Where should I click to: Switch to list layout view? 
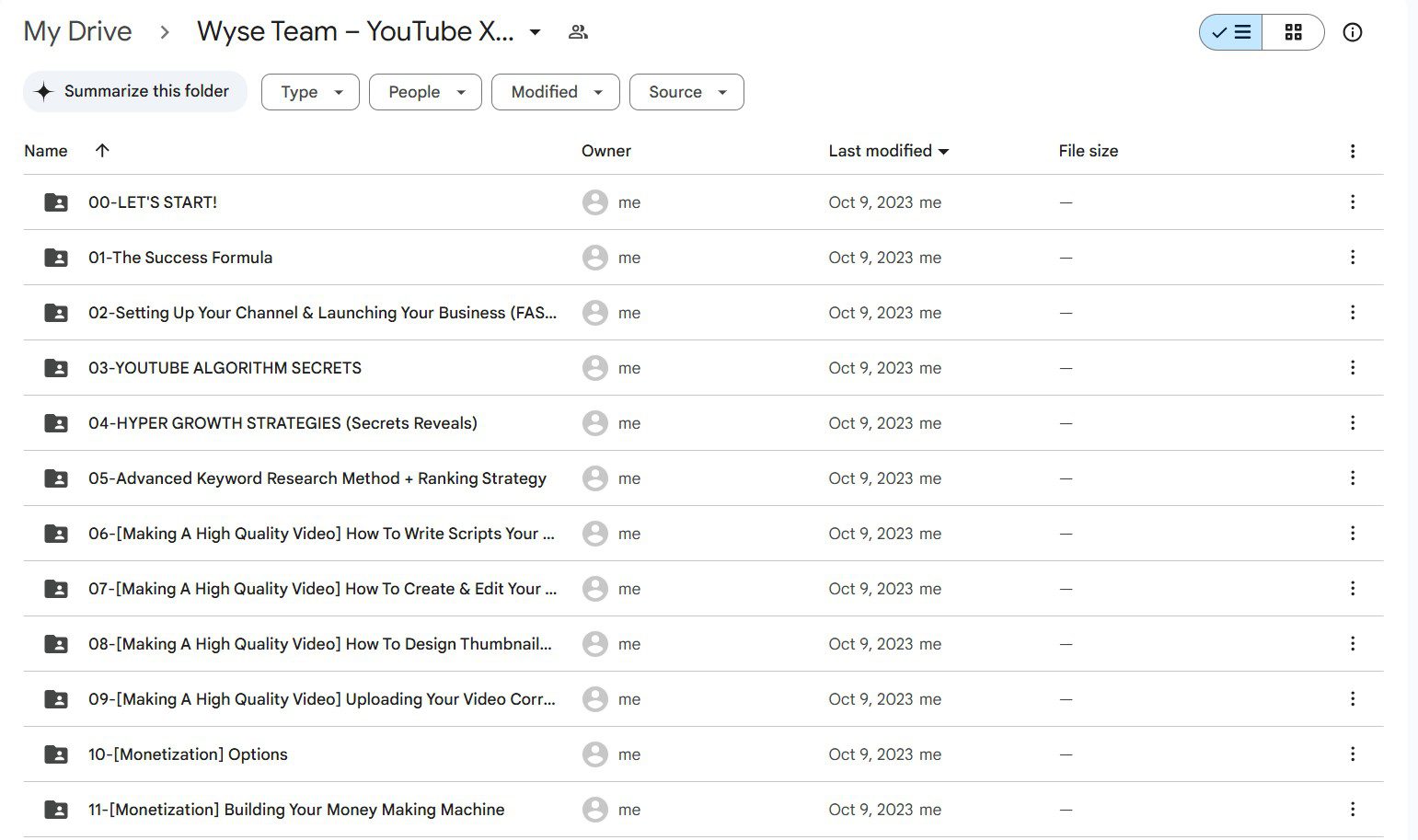click(1230, 32)
